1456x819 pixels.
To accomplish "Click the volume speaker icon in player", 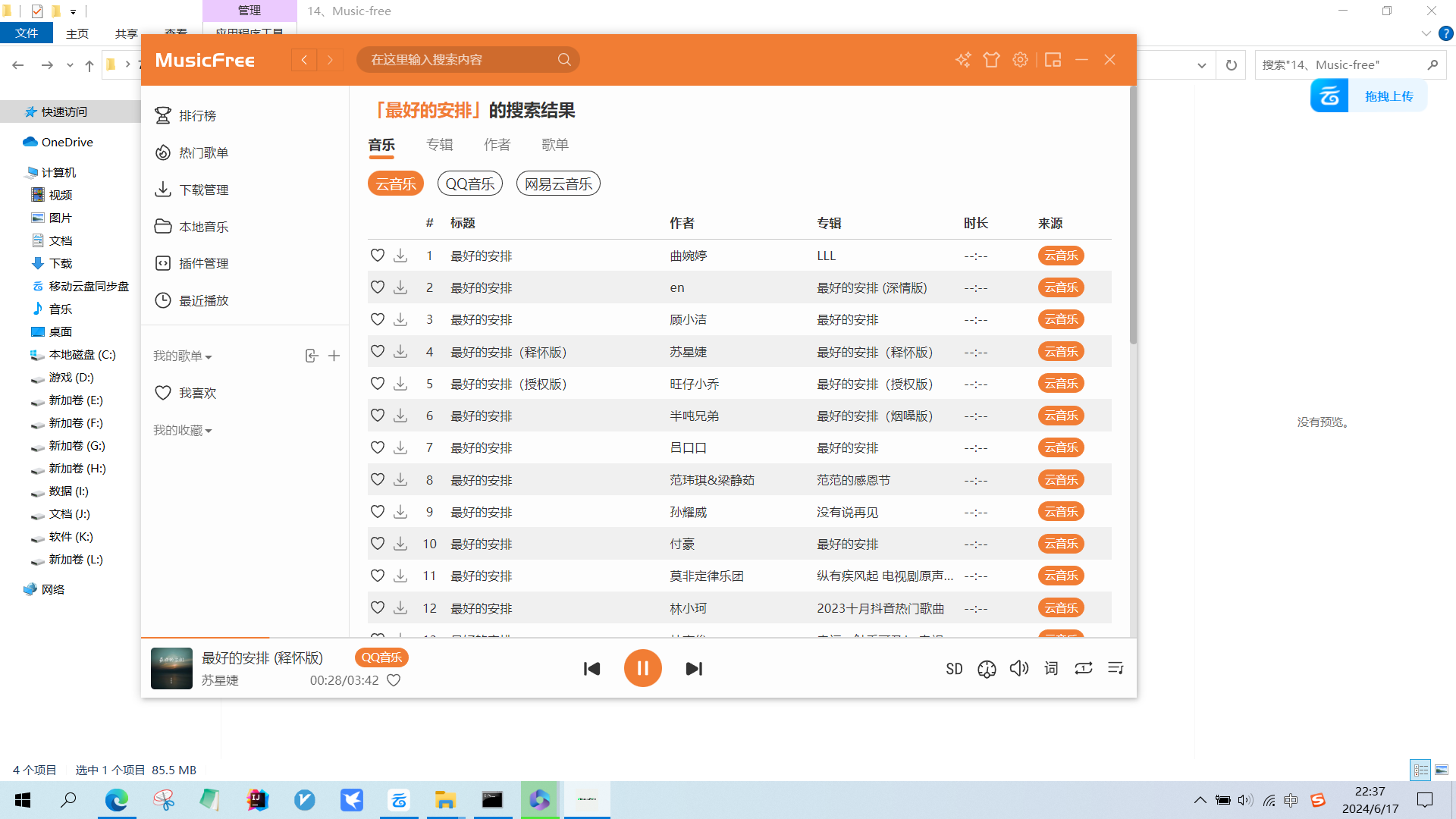I will 1018,668.
